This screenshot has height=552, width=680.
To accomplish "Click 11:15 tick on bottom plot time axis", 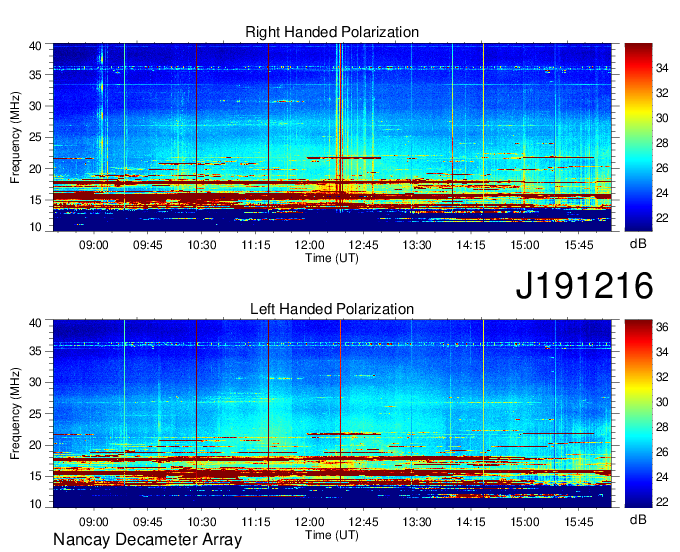I will [255, 522].
